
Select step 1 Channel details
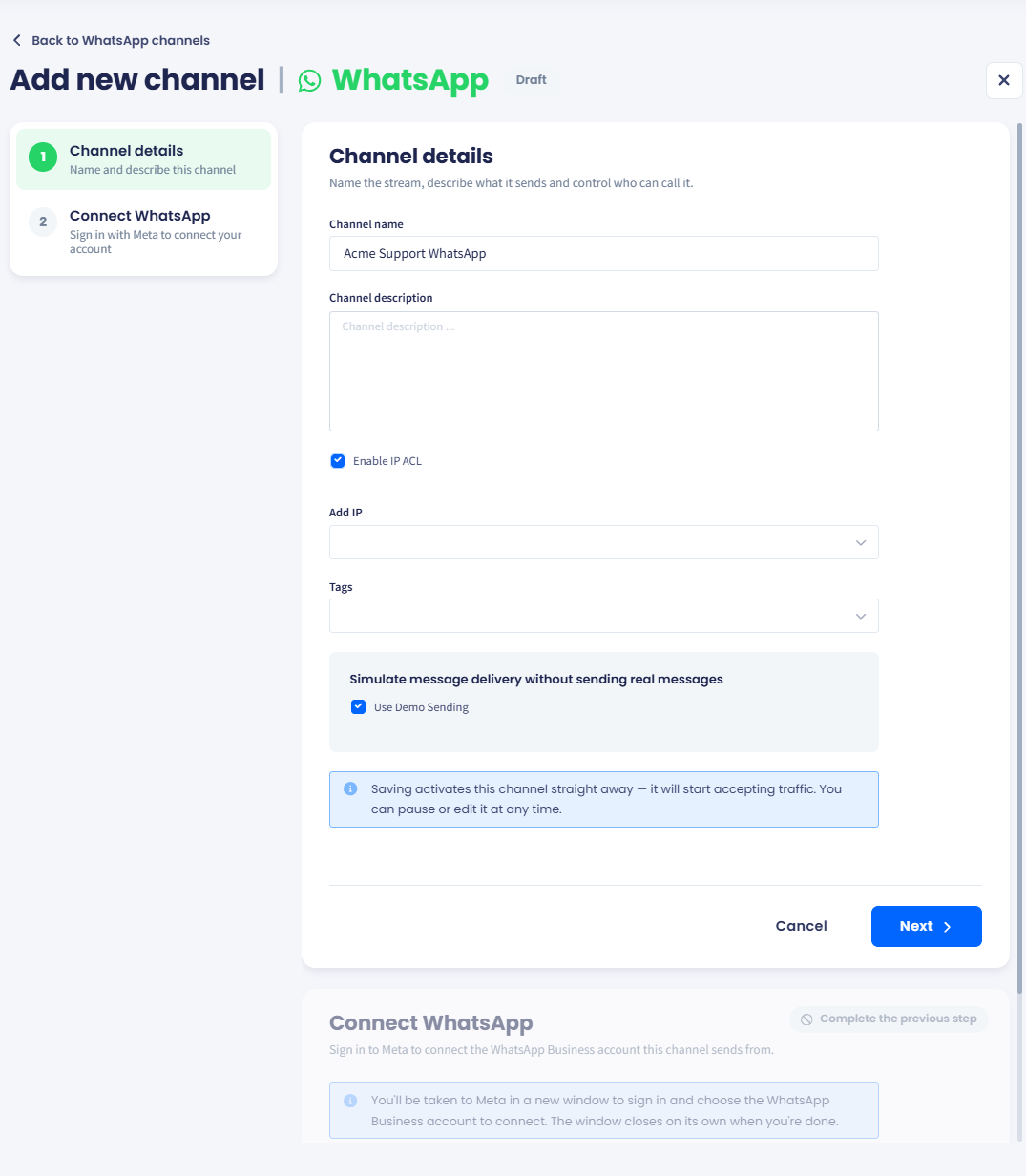(x=144, y=159)
